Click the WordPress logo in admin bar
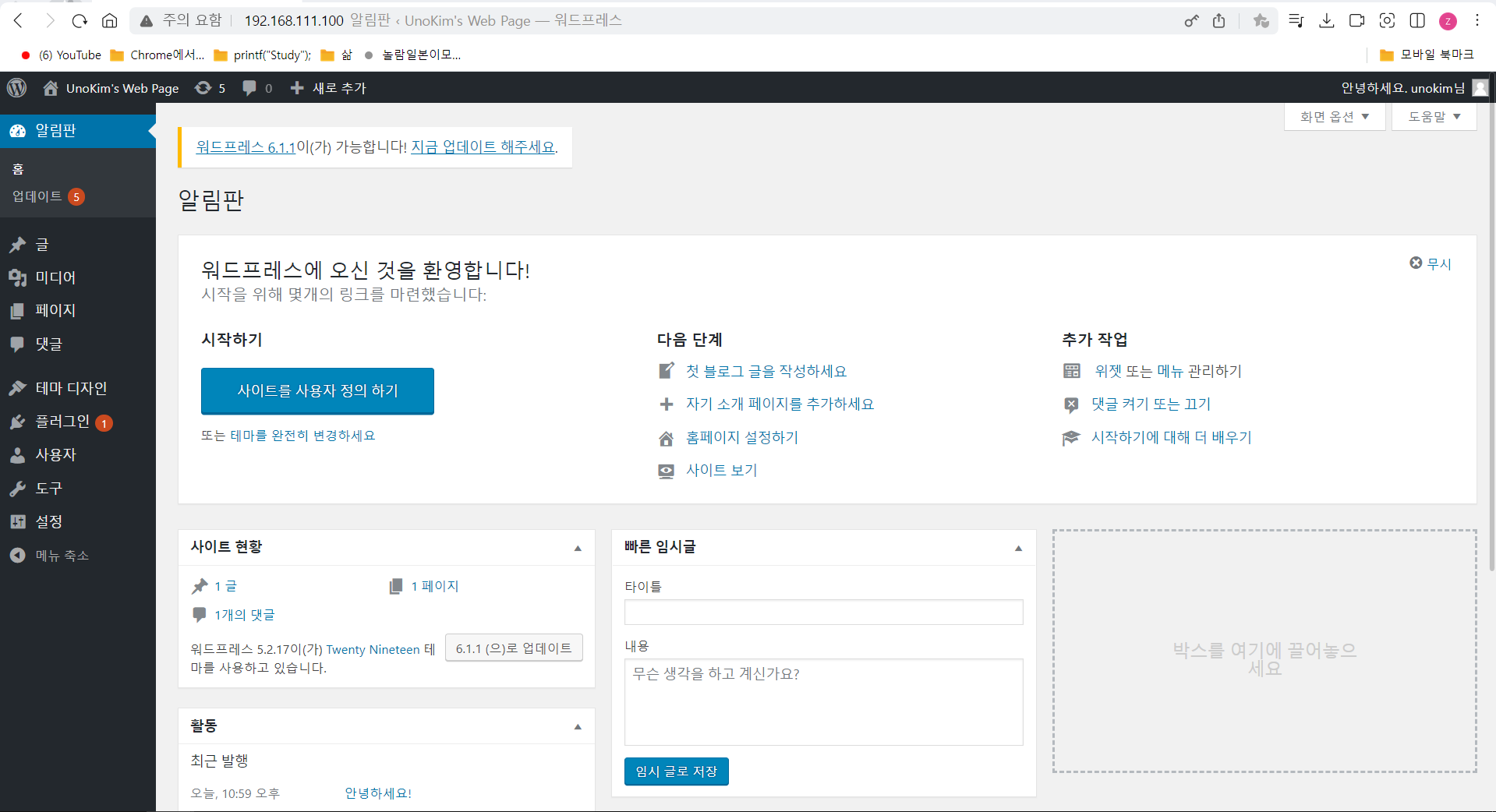 pyautogui.click(x=16, y=88)
